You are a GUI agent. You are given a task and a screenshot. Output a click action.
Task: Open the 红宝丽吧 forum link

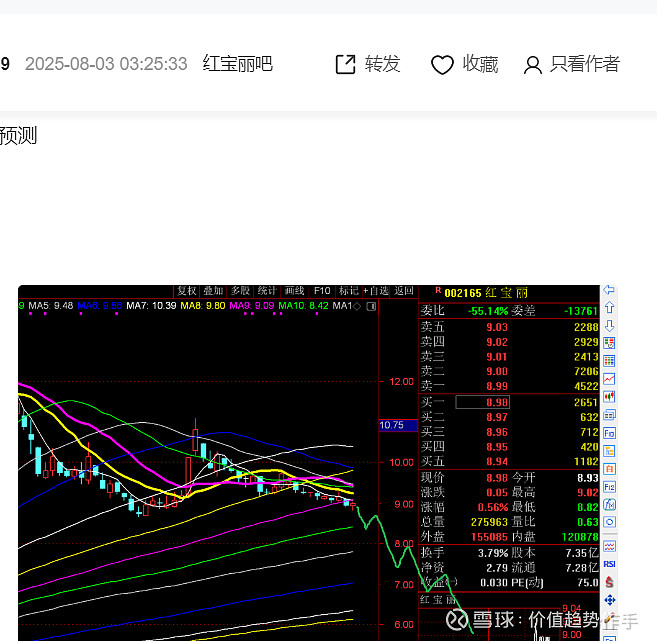pyautogui.click(x=238, y=64)
